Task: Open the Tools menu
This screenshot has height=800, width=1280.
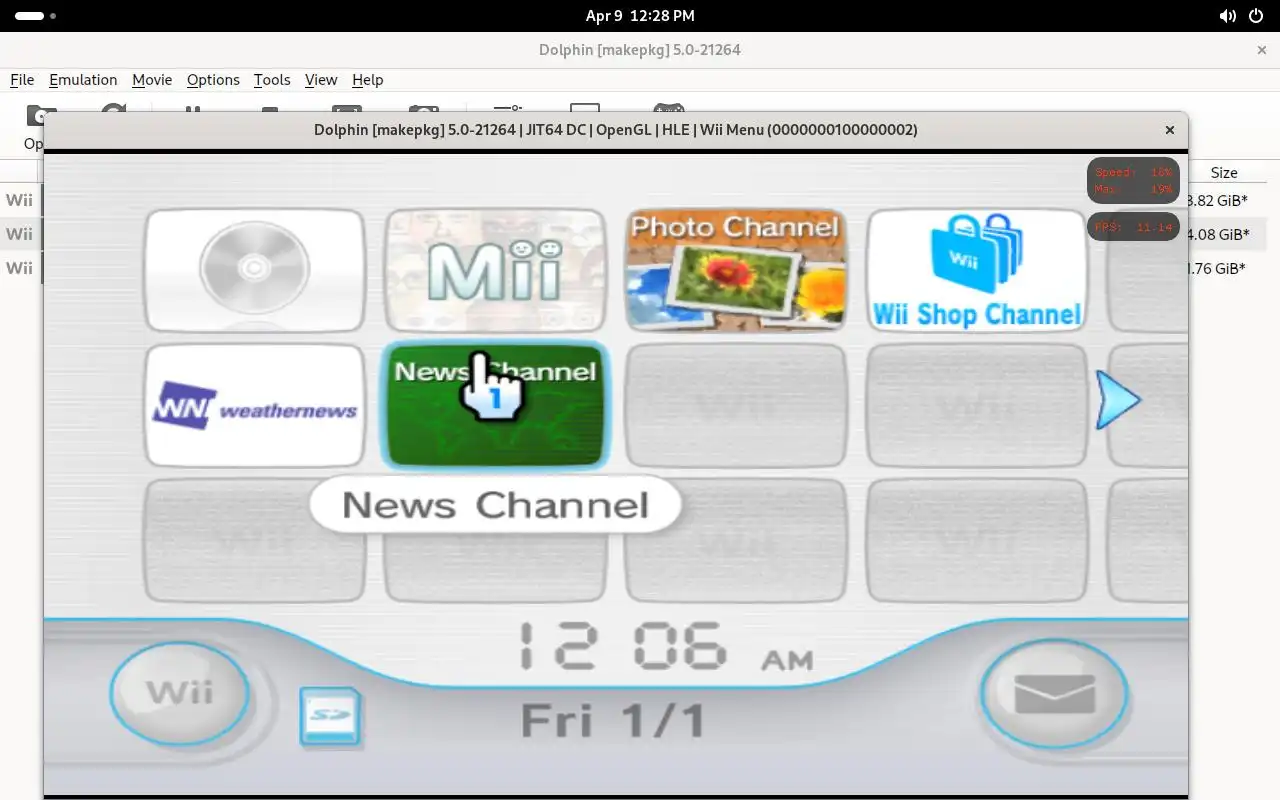Action: [x=272, y=80]
